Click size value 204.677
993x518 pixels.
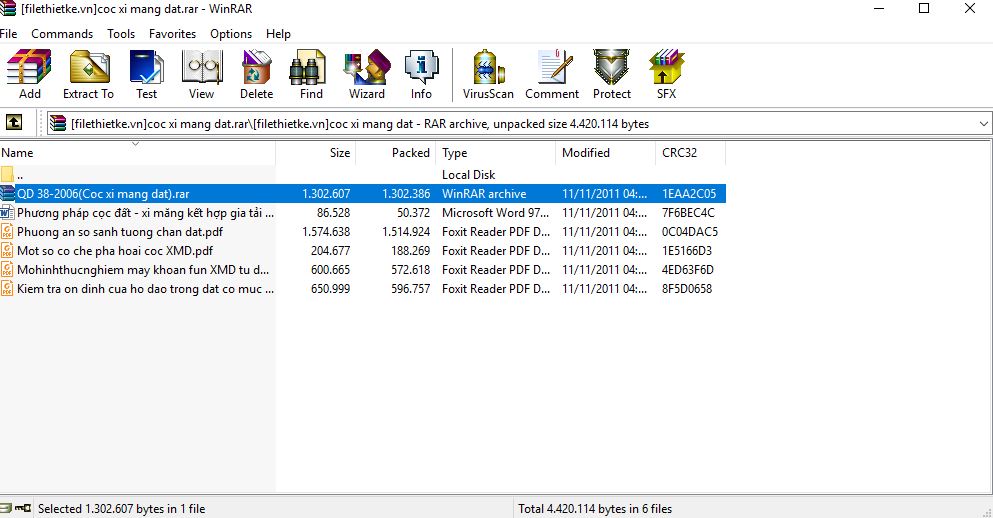(x=331, y=251)
